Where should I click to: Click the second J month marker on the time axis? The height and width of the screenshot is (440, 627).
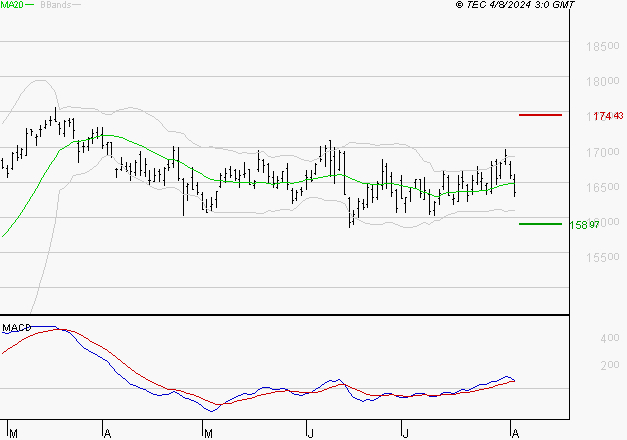[x=405, y=434]
